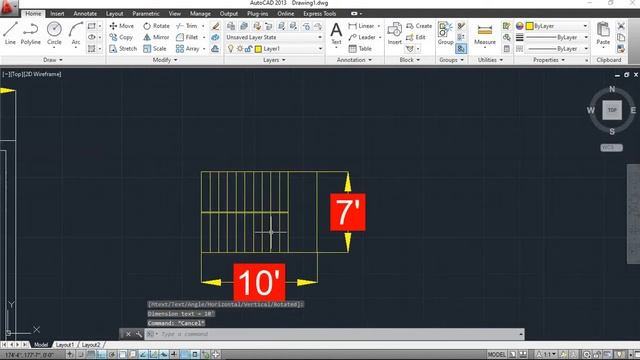This screenshot has height=360, width=640.
Task: Toggle Layer1 freeze sun icon
Action: pyautogui.click(x=240, y=49)
